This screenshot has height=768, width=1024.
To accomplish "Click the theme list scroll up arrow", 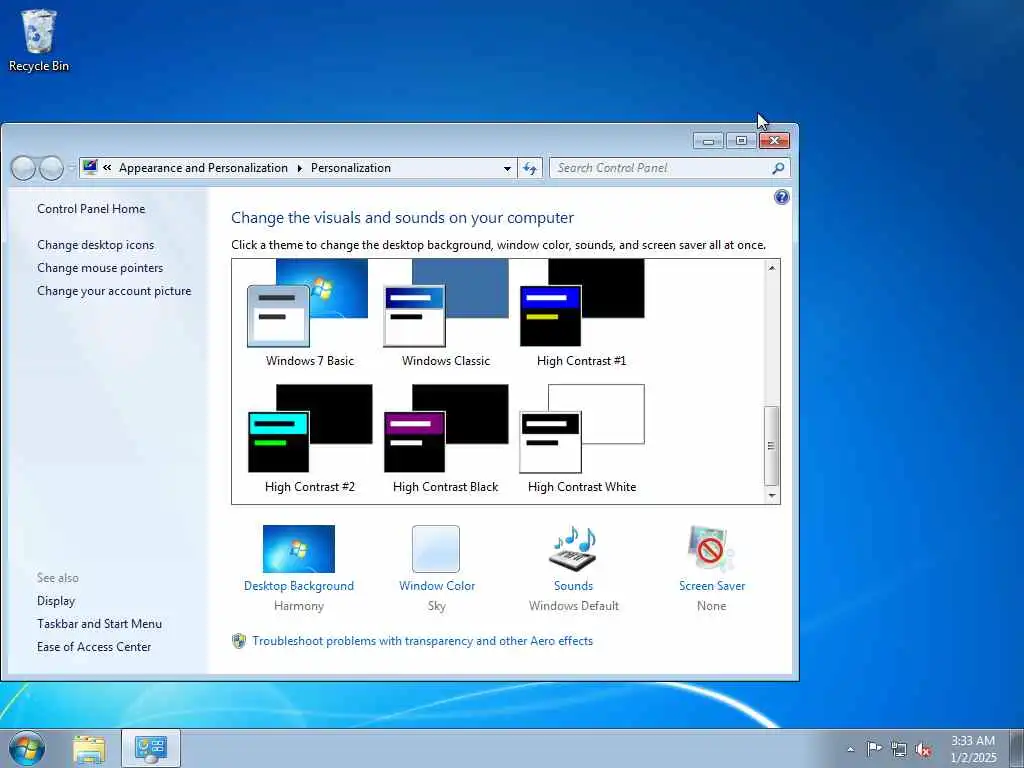I will click(772, 268).
